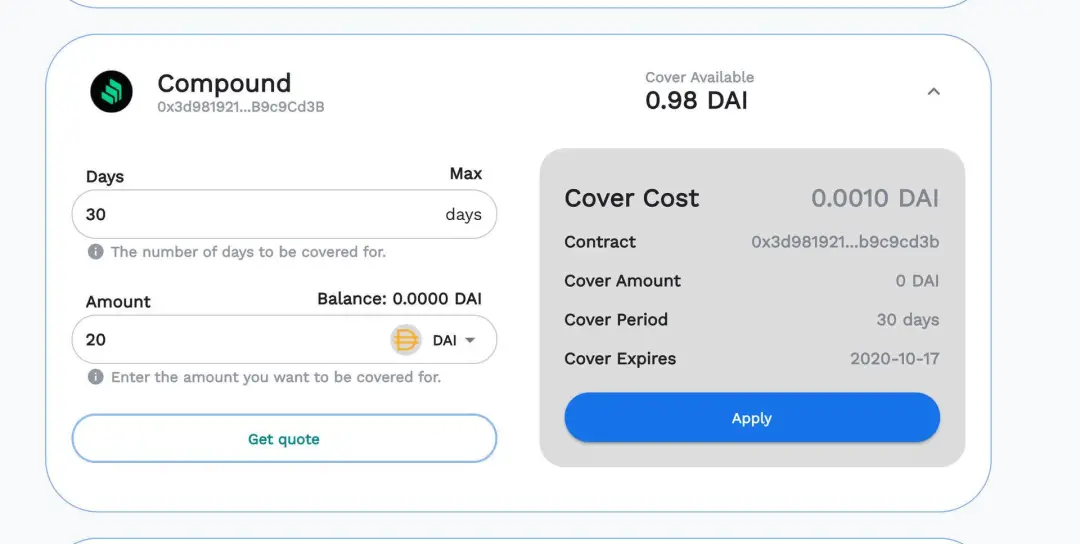Click the Max days link
The image size is (1080, 544).
pos(466,174)
